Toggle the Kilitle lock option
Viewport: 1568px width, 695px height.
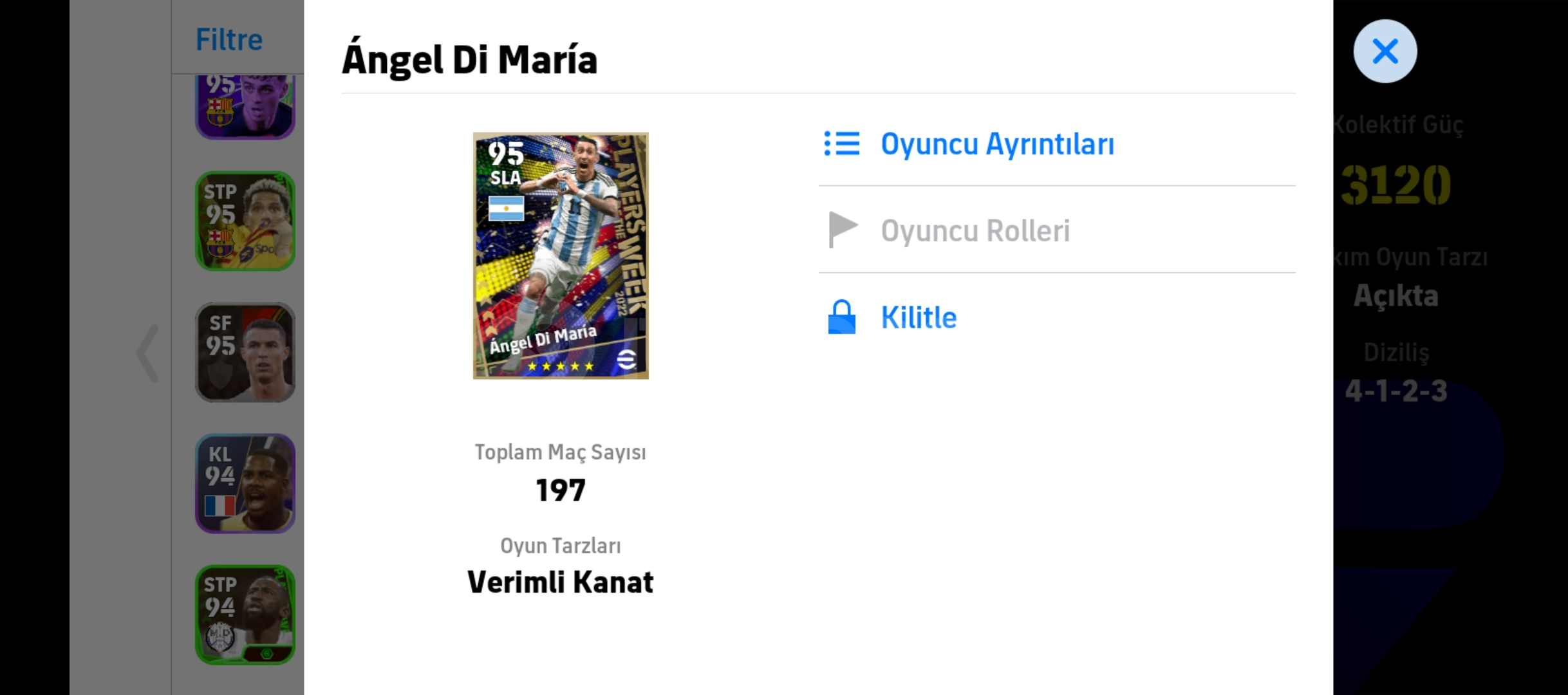point(1057,317)
